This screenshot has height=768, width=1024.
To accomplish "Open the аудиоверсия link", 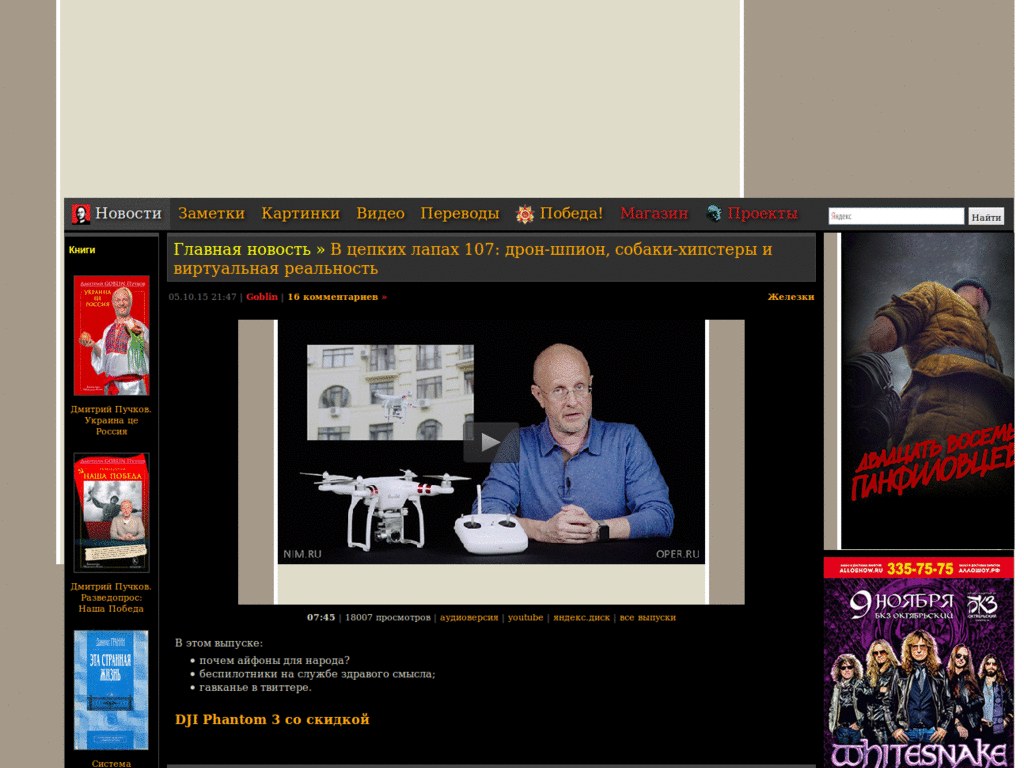I will (469, 618).
